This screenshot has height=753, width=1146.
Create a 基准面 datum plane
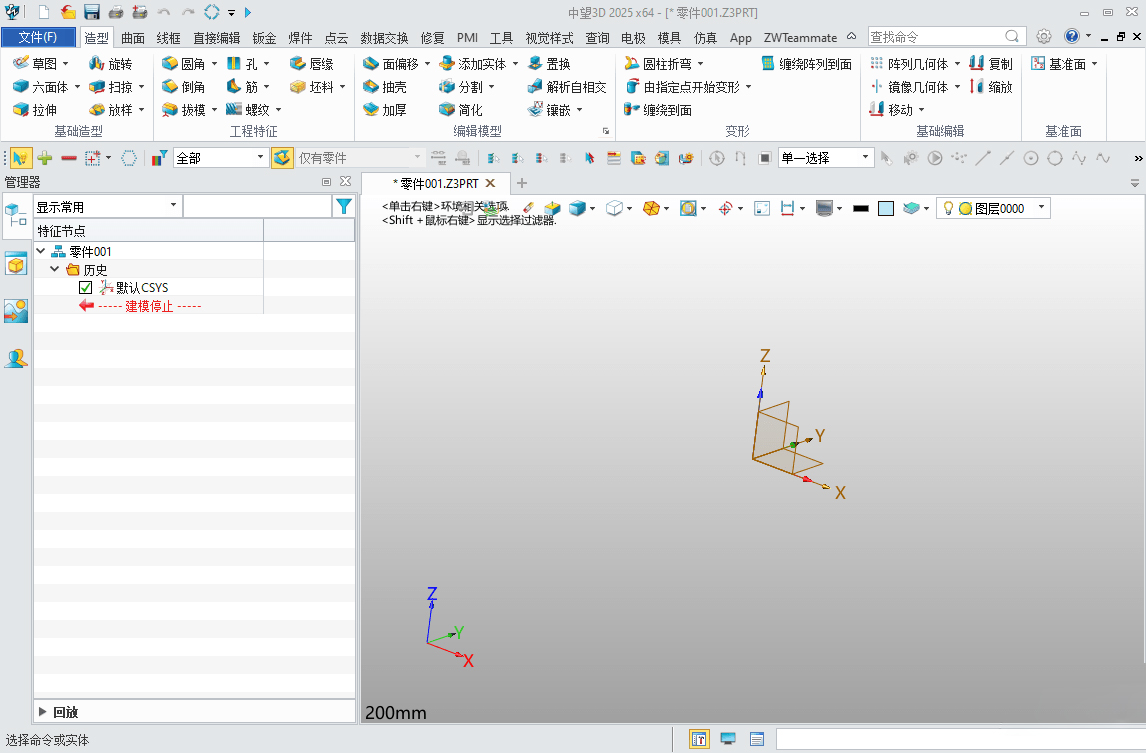(x=1061, y=62)
